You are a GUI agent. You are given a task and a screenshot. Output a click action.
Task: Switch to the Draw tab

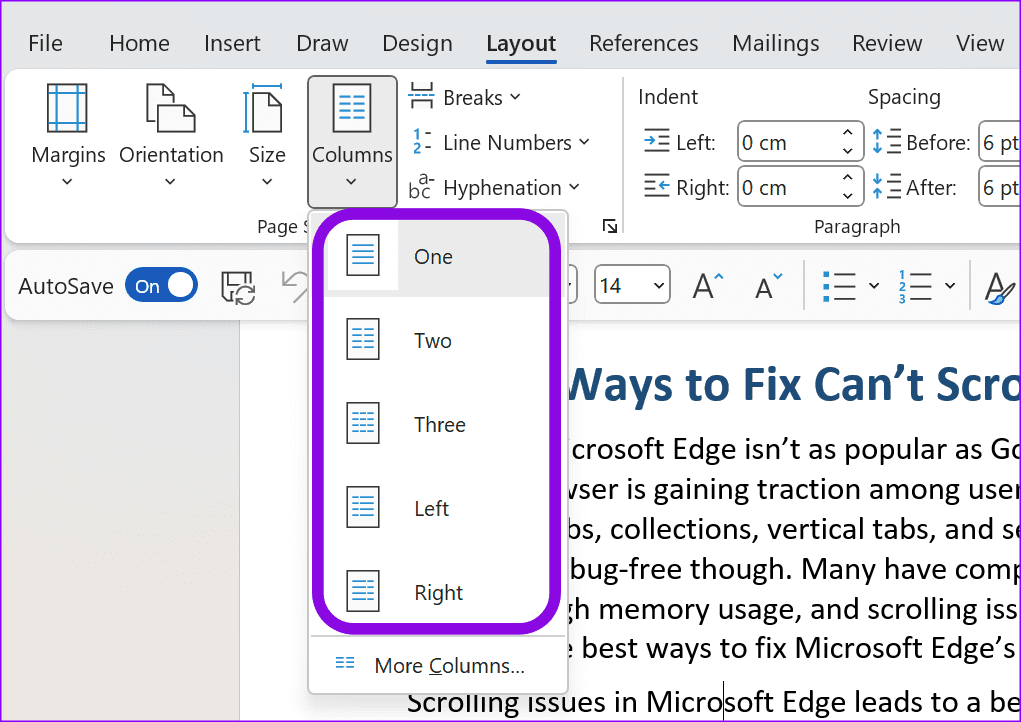point(322,44)
